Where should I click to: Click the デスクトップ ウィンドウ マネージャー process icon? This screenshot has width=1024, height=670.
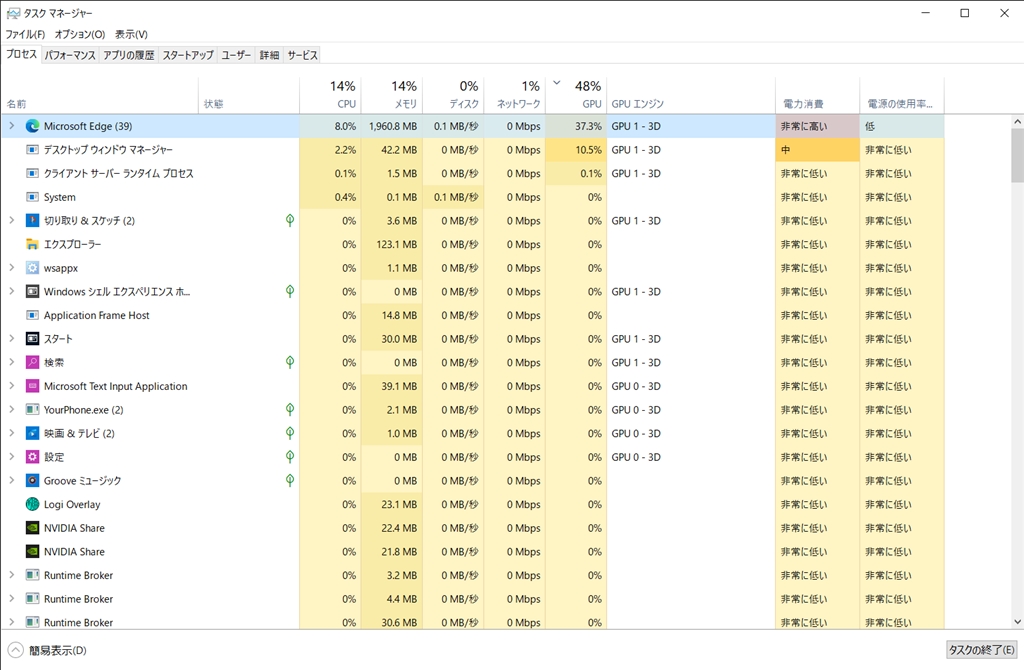[x=32, y=150]
